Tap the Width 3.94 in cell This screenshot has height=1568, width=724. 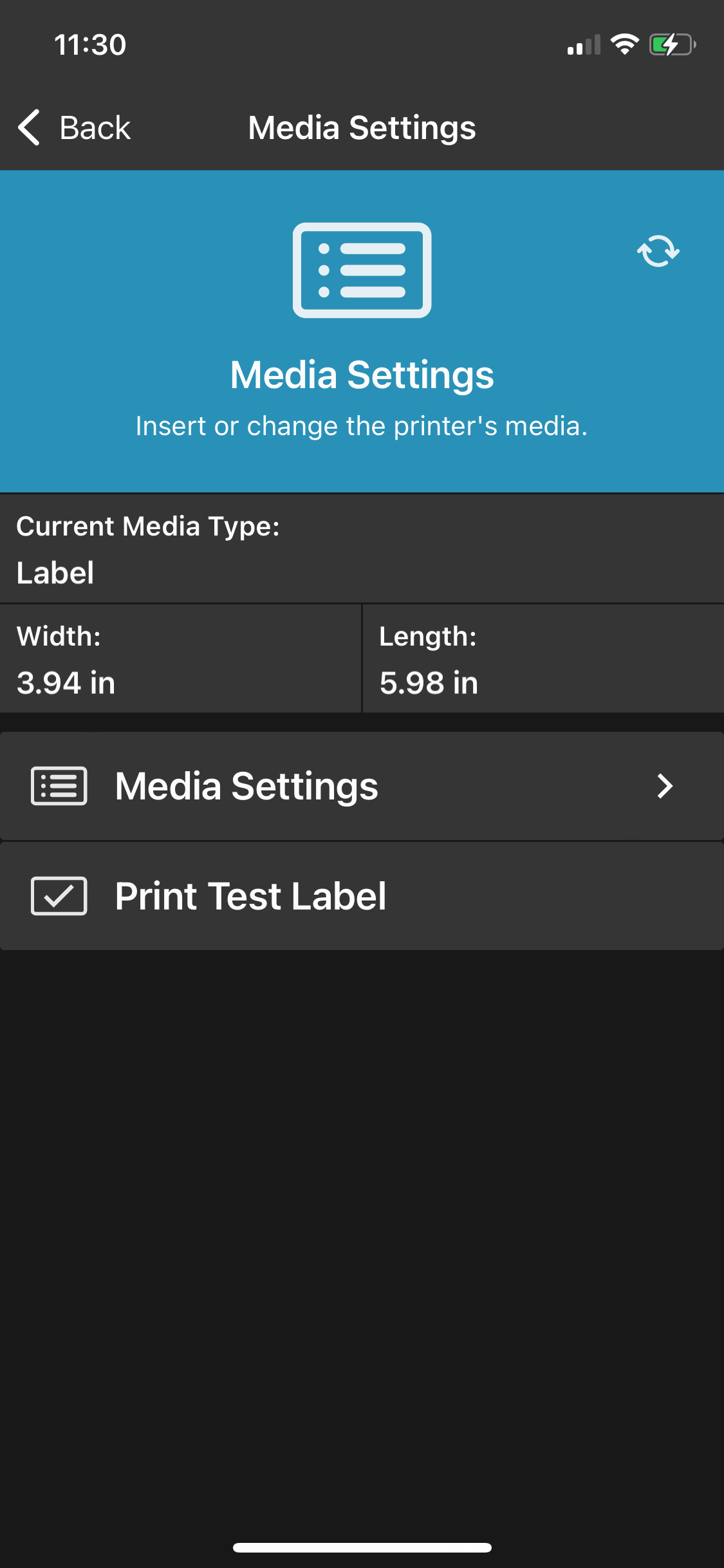[180, 658]
